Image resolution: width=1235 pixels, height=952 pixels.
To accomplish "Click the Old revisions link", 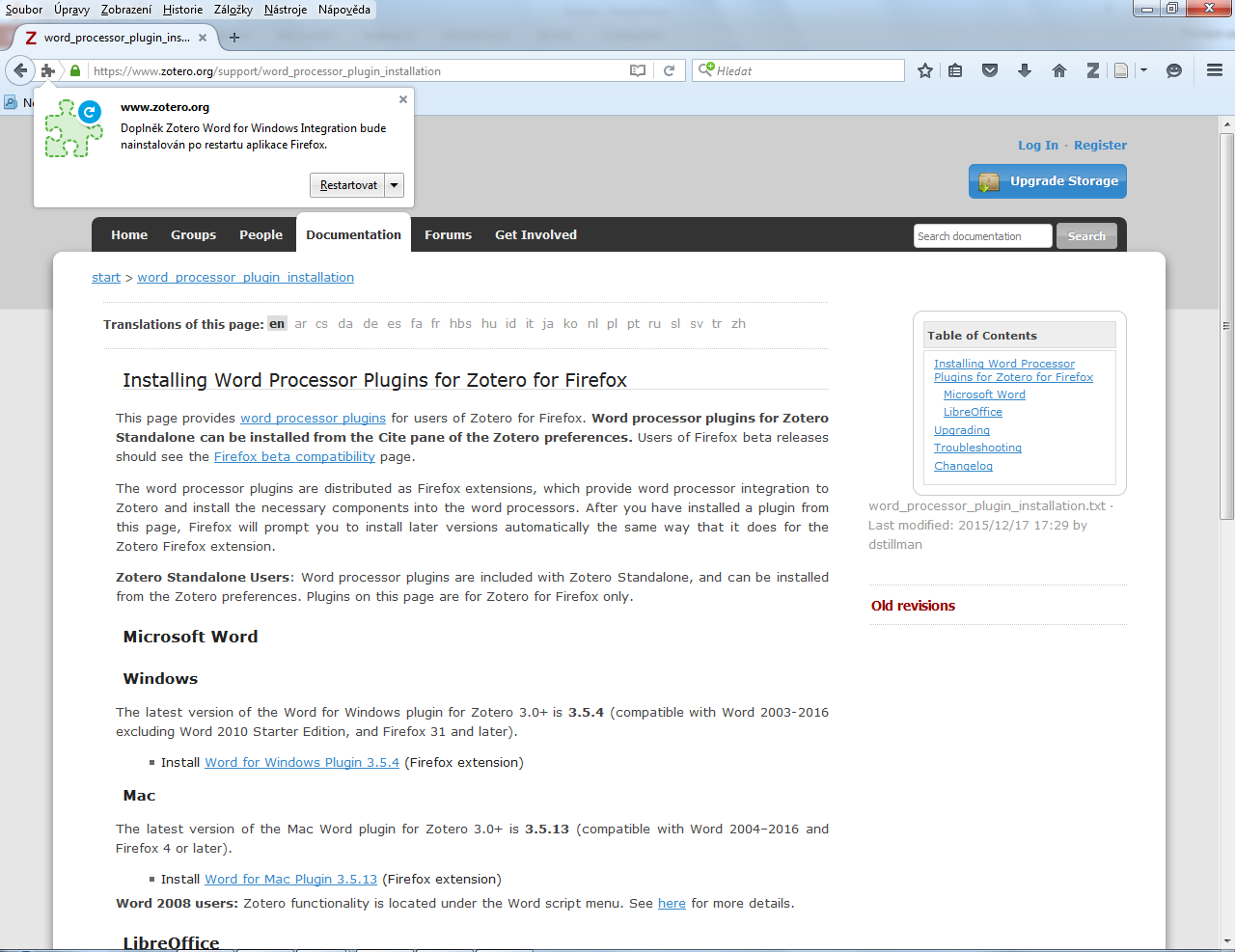I will pos(913,606).
